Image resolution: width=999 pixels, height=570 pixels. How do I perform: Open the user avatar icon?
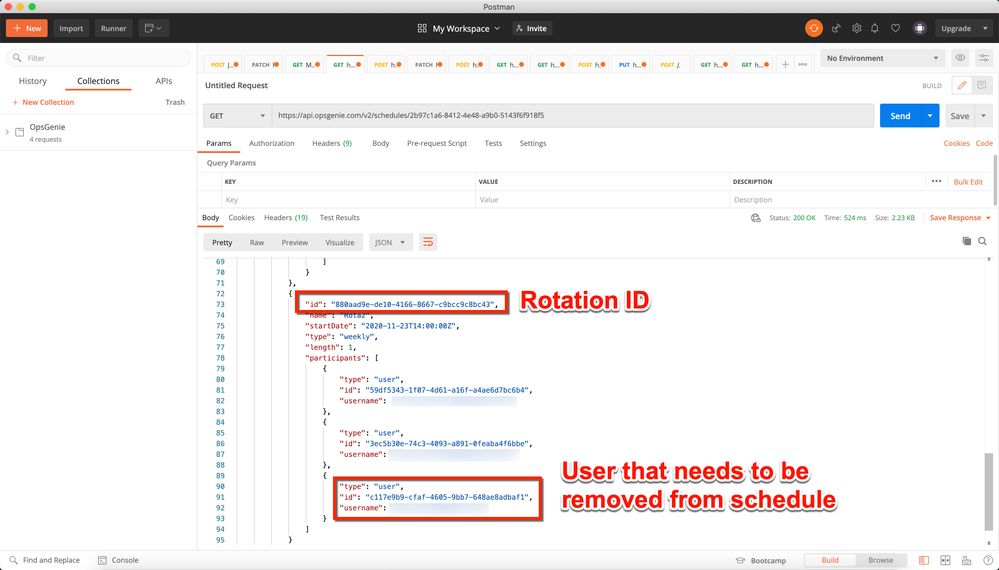click(919, 28)
